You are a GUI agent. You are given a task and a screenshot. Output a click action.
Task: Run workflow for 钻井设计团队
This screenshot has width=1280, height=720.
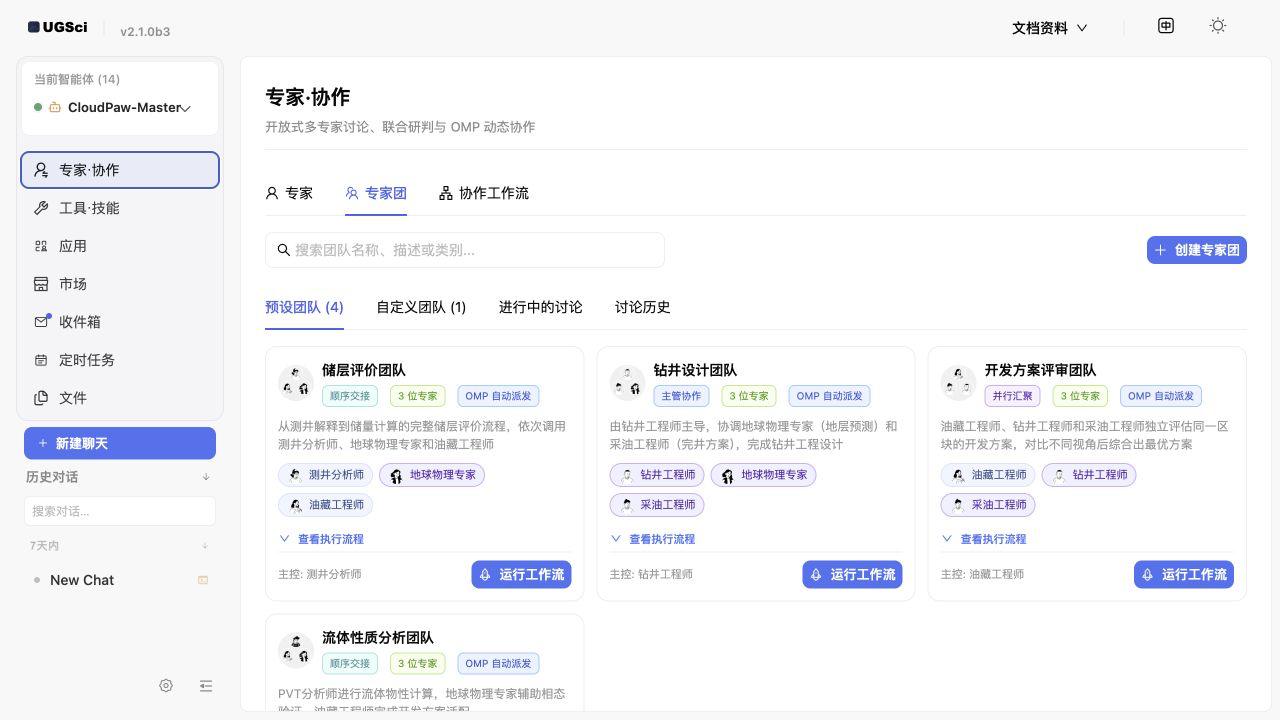pyautogui.click(x=853, y=574)
